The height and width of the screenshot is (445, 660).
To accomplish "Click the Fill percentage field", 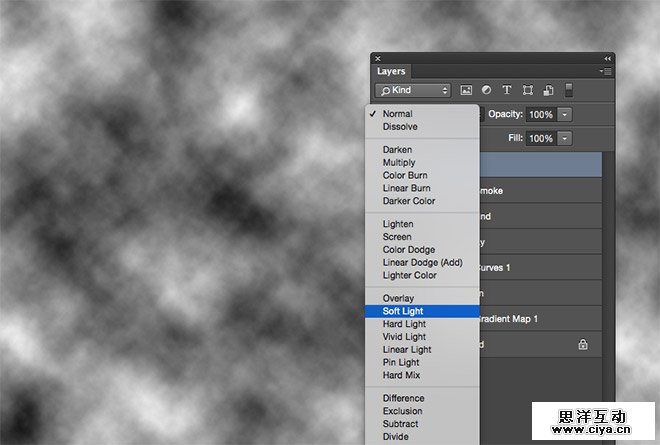I will pyautogui.click(x=540, y=138).
